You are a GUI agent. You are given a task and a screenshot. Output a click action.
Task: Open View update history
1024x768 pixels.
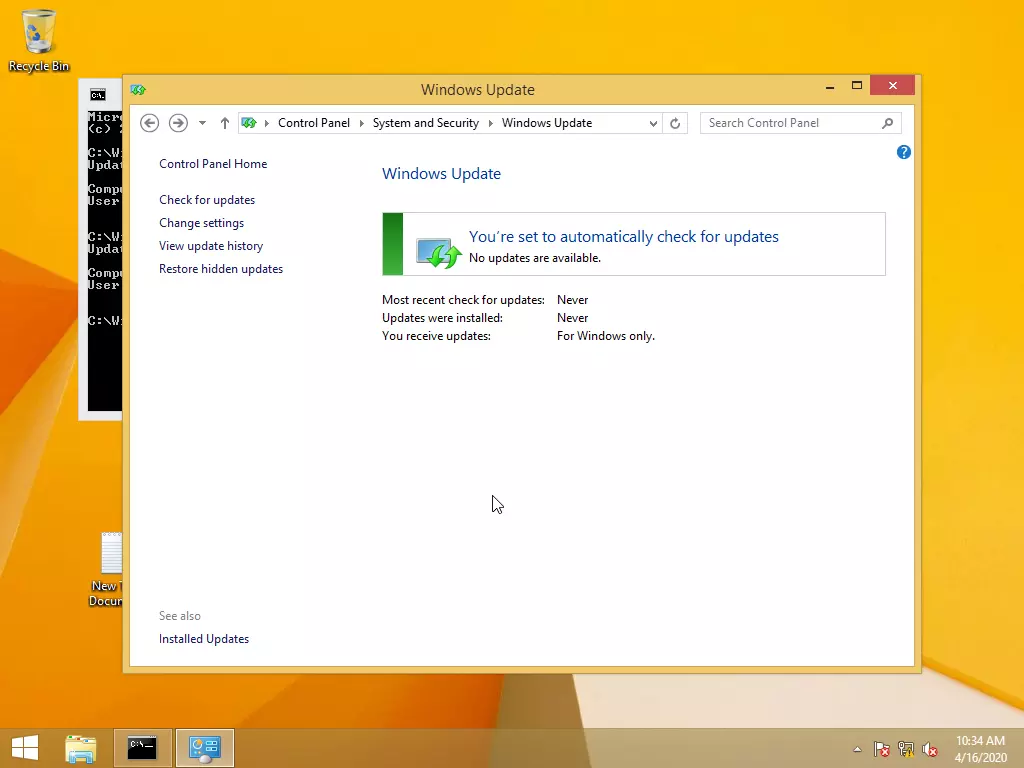211,246
